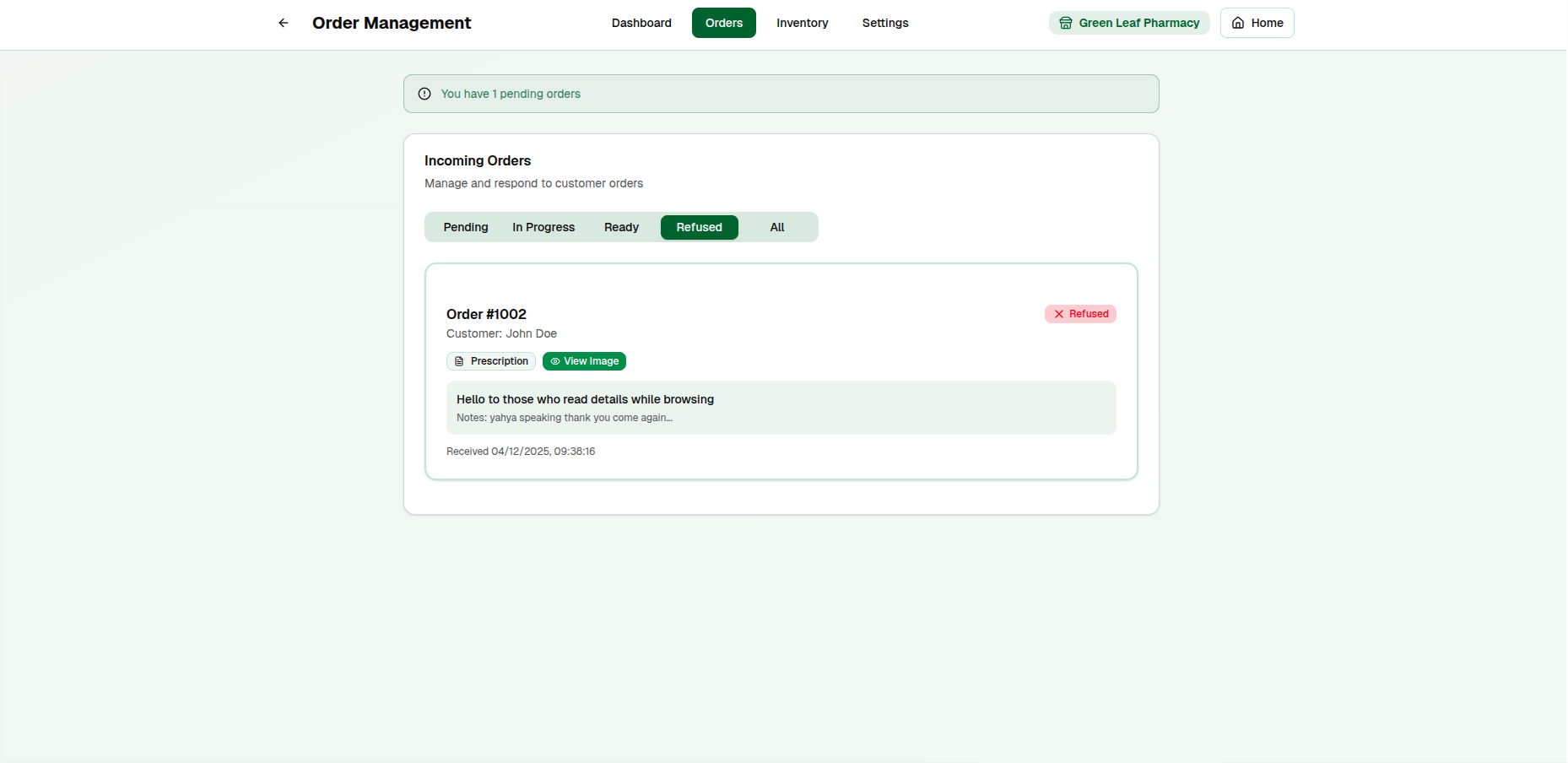
Task: Click the order notes message box
Action: click(x=781, y=408)
